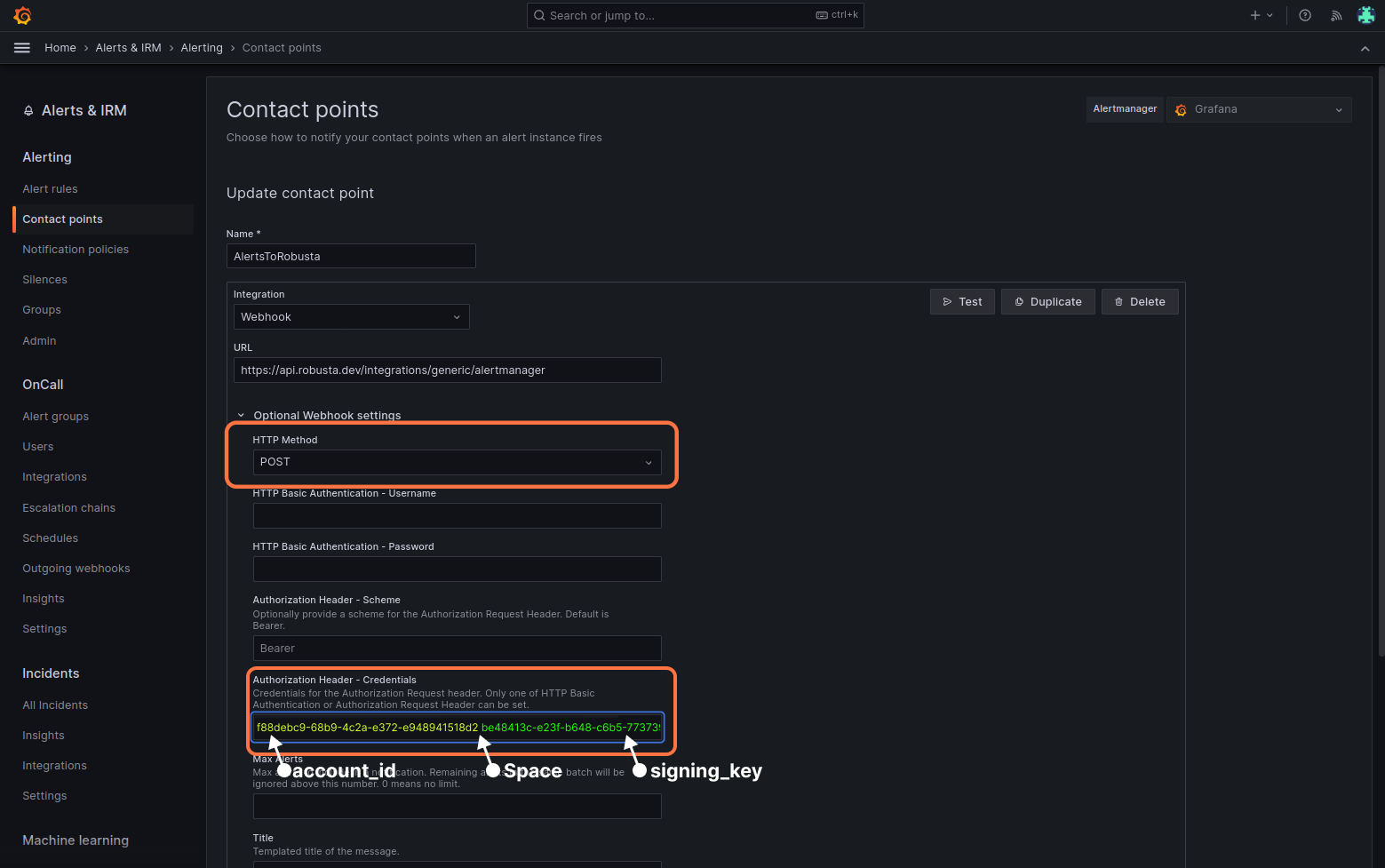This screenshot has height=868, width=1385.
Task: Select Escalation chains under OnCall
Action: [x=68, y=508]
